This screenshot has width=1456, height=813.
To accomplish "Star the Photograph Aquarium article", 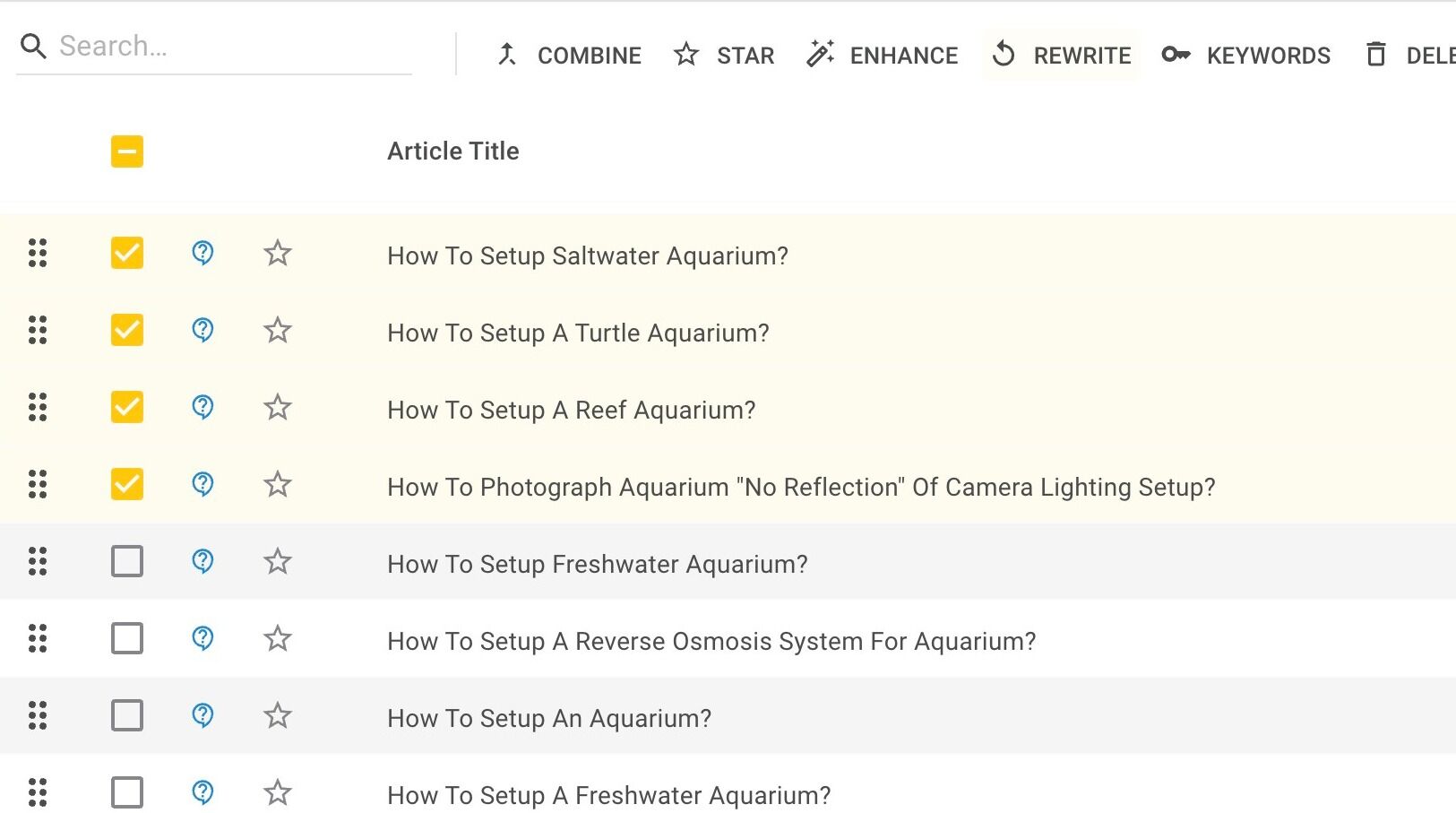I will (278, 484).
